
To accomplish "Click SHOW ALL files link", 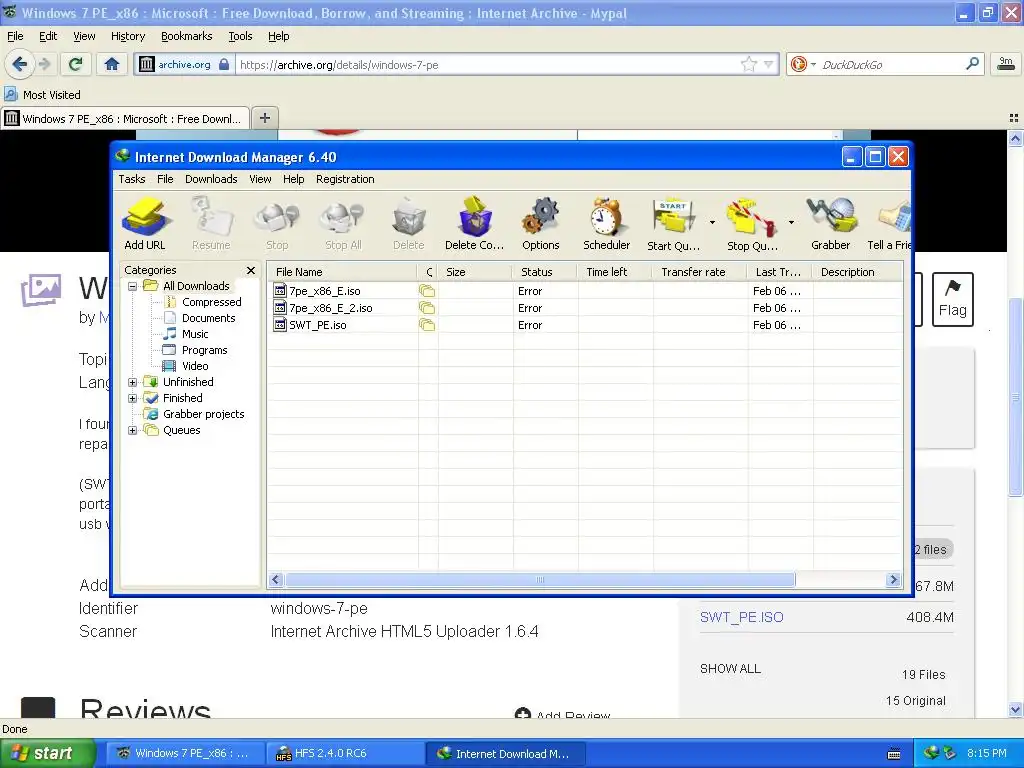I will [730, 669].
